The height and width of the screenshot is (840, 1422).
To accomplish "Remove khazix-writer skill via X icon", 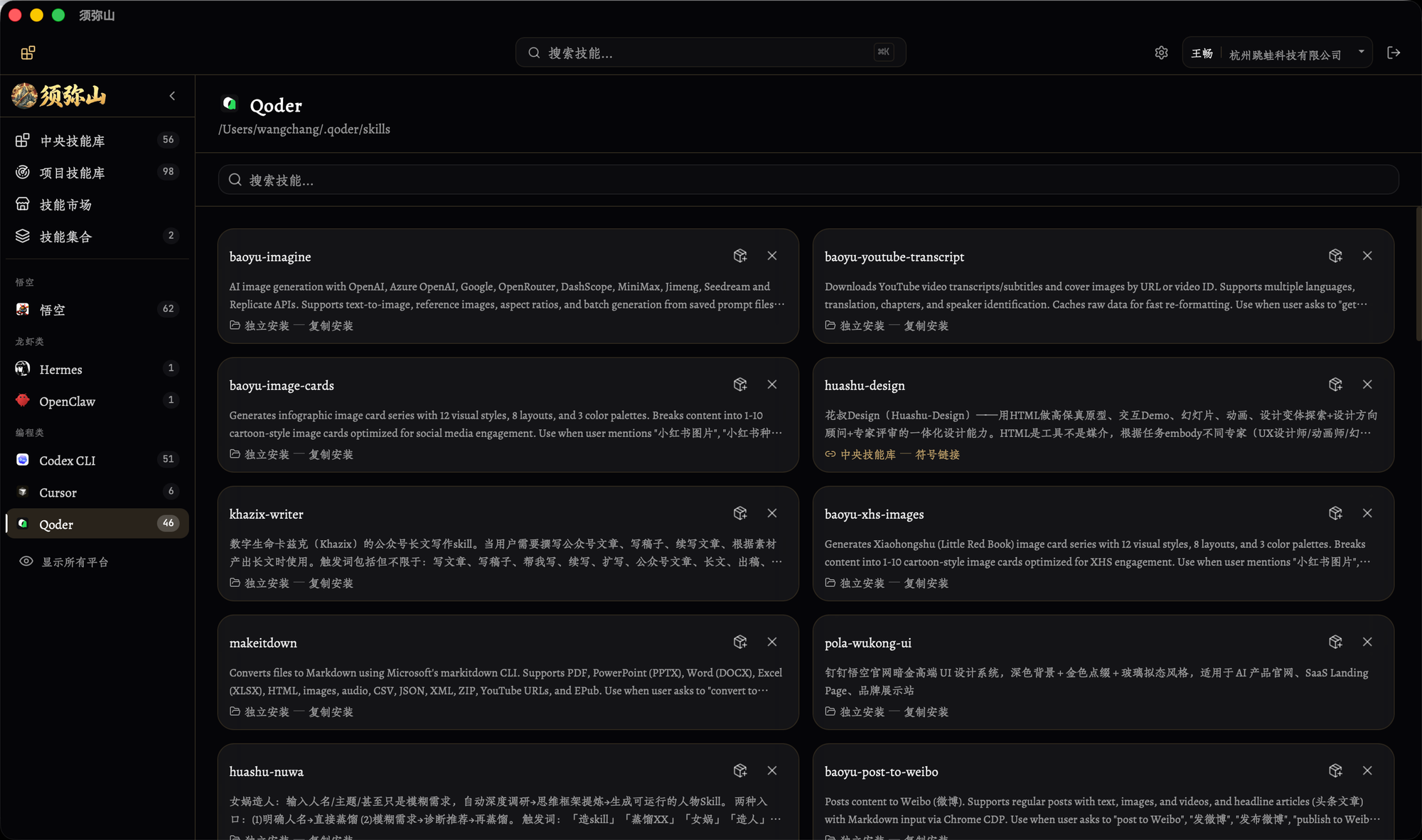I will coord(772,513).
